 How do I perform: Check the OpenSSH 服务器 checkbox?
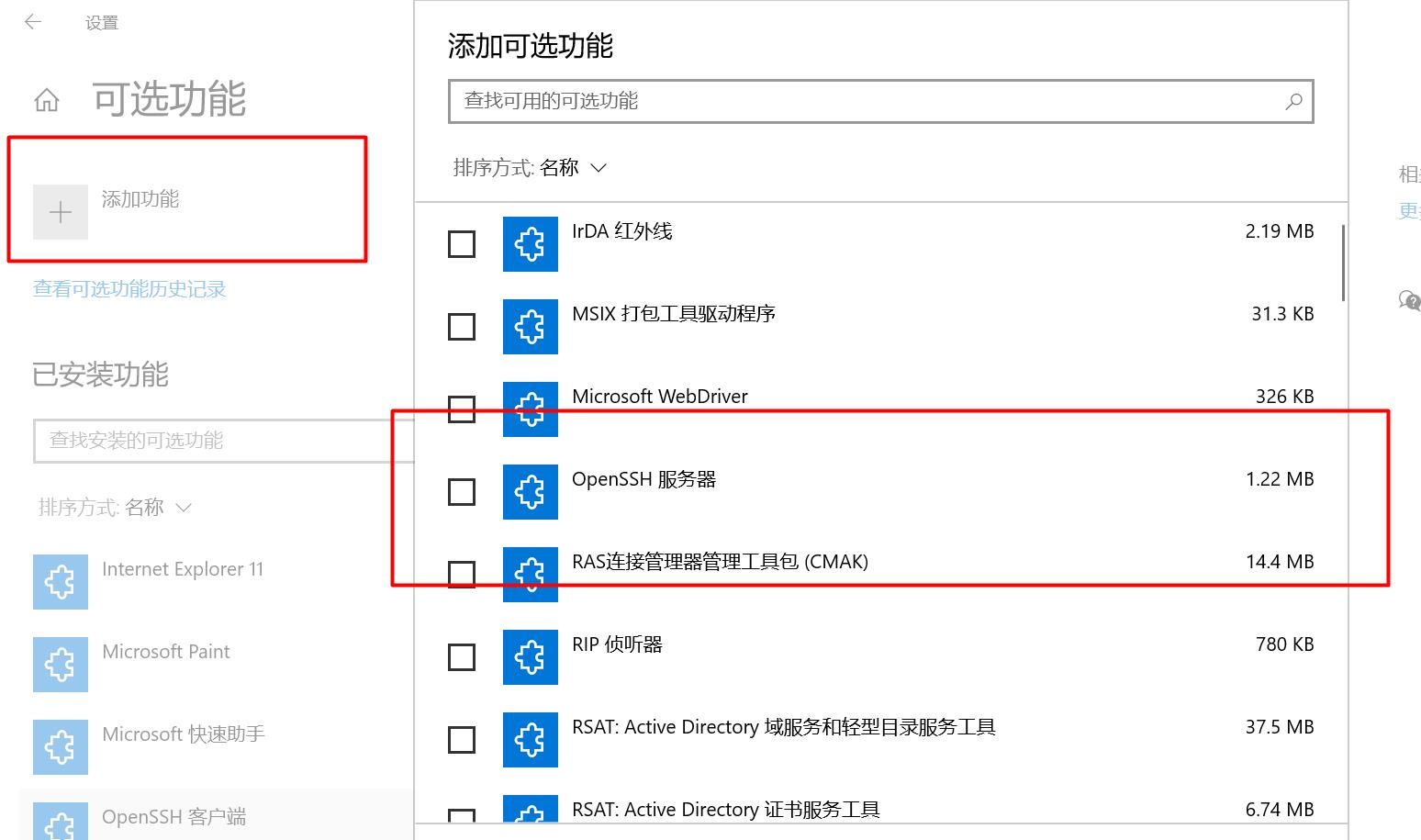462,492
